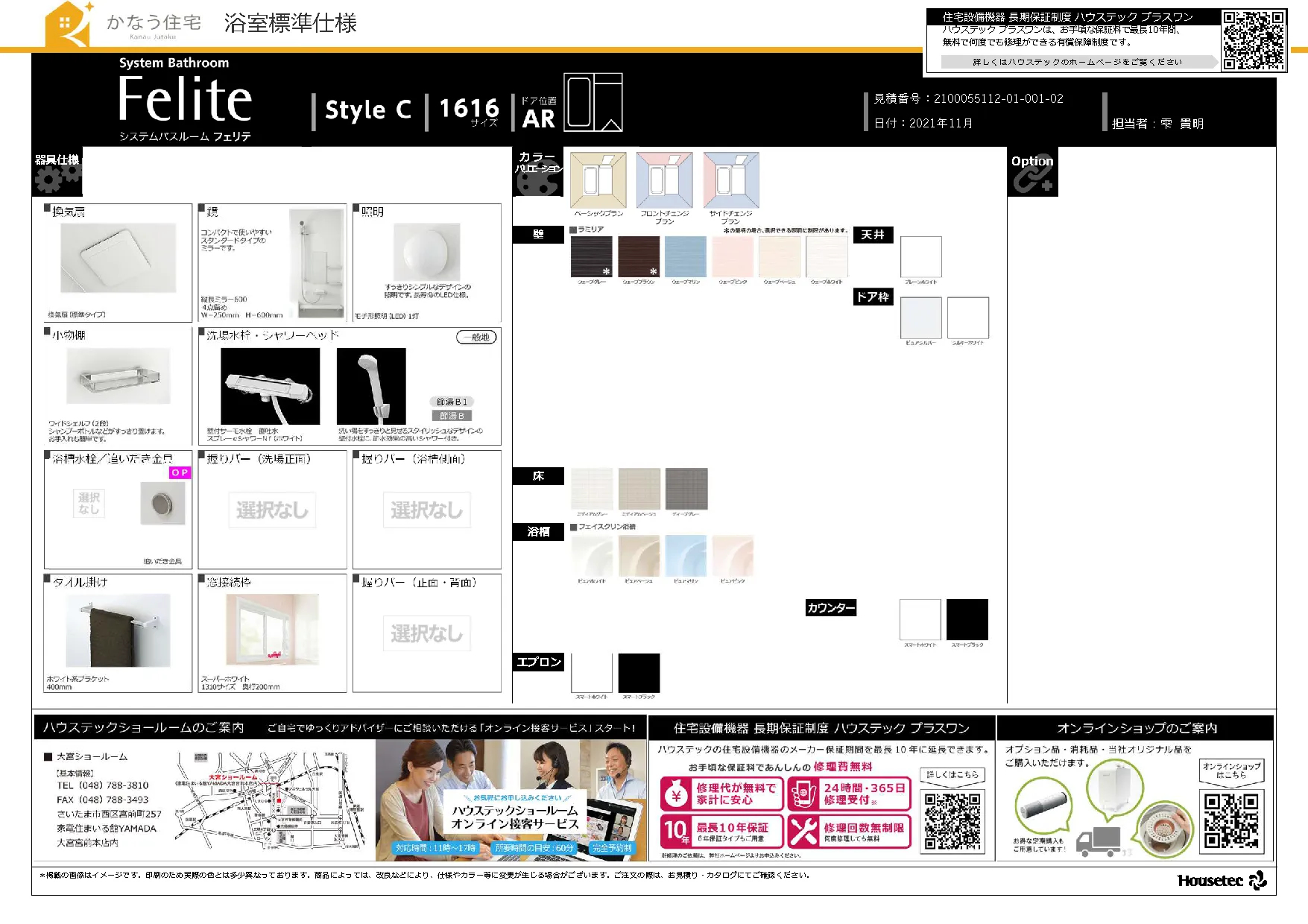Pick the ウェーブピンク wall swatch
This screenshot has height=924, width=1308.
pos(733,257)
